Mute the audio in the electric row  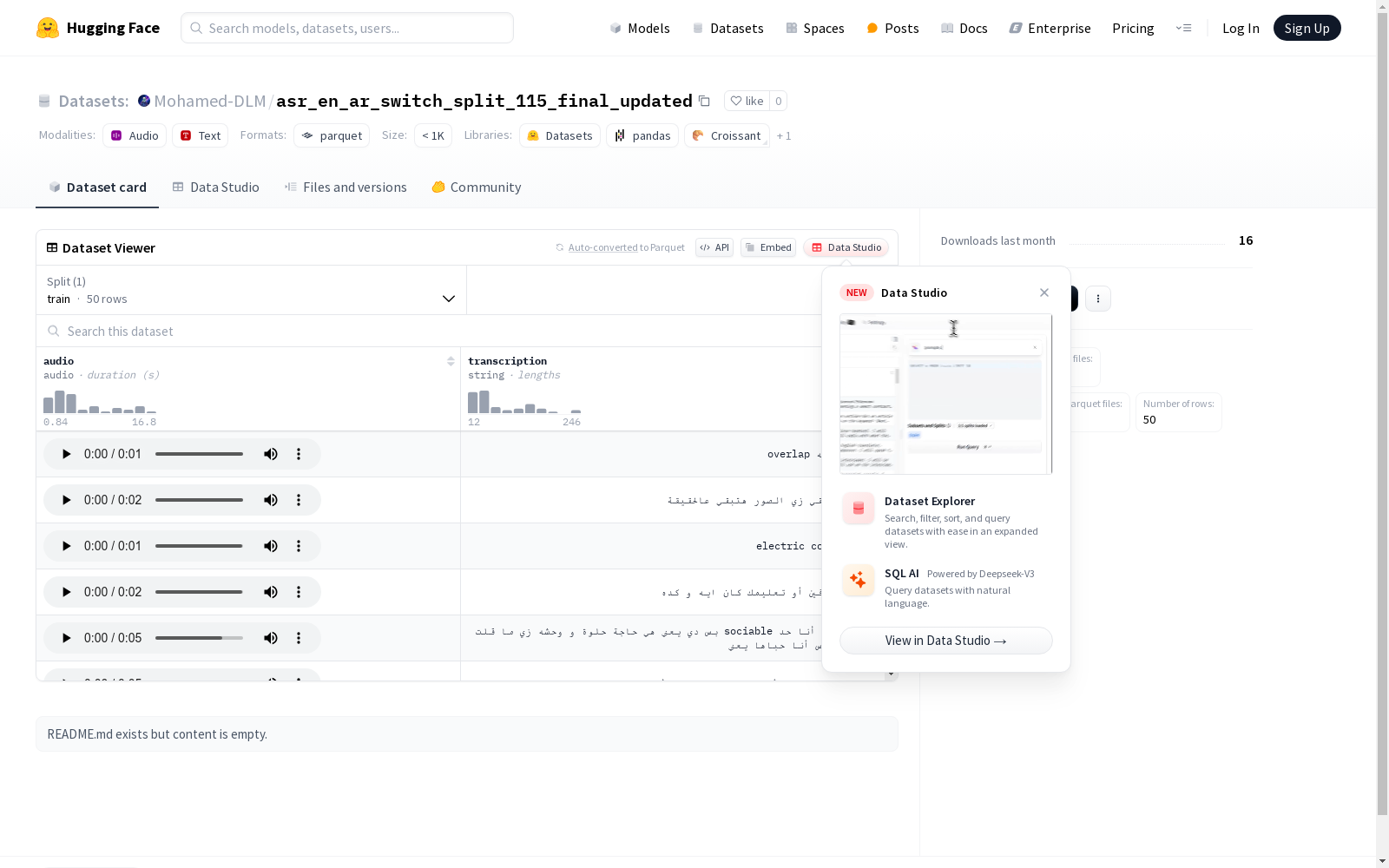pyautogui.click(x=271, y=546)
